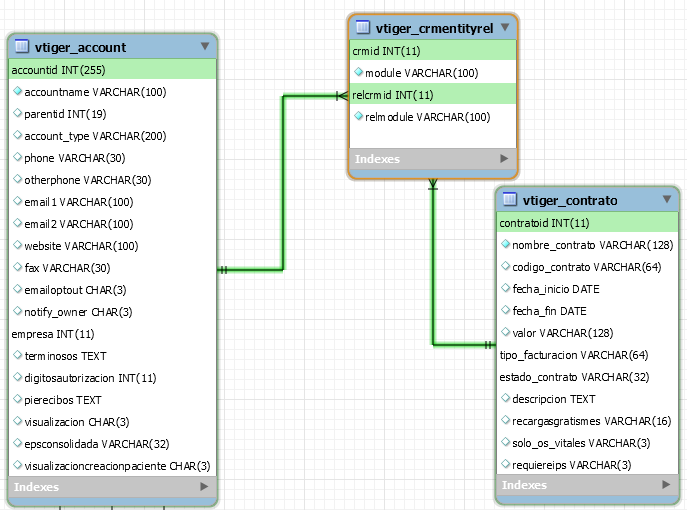Click diamond icon beside module column
The width and height of the screenshot is (687, 510).
click(x=358, y=72)
